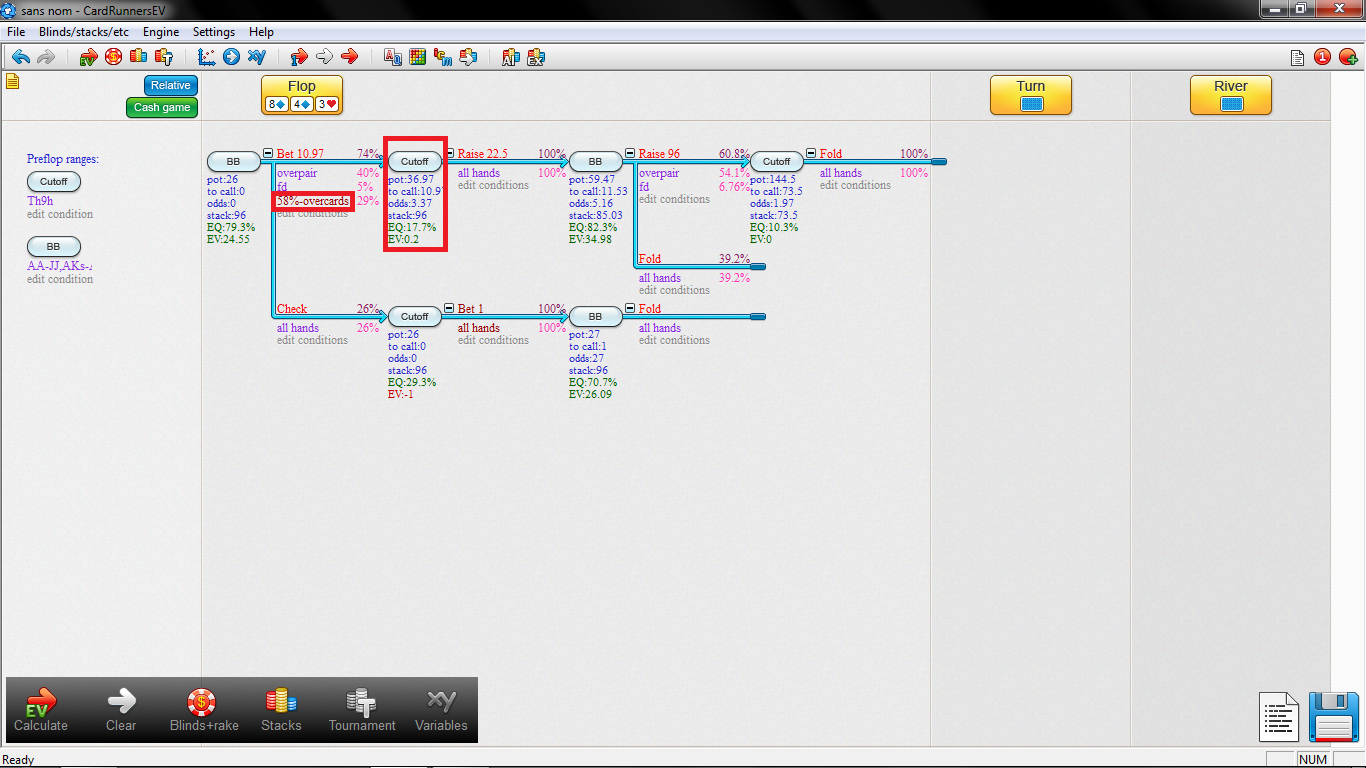Click the Tournament button in bottom panel
The width and height of the screenshot is (1366, 768).
click(x=362, y=710)
